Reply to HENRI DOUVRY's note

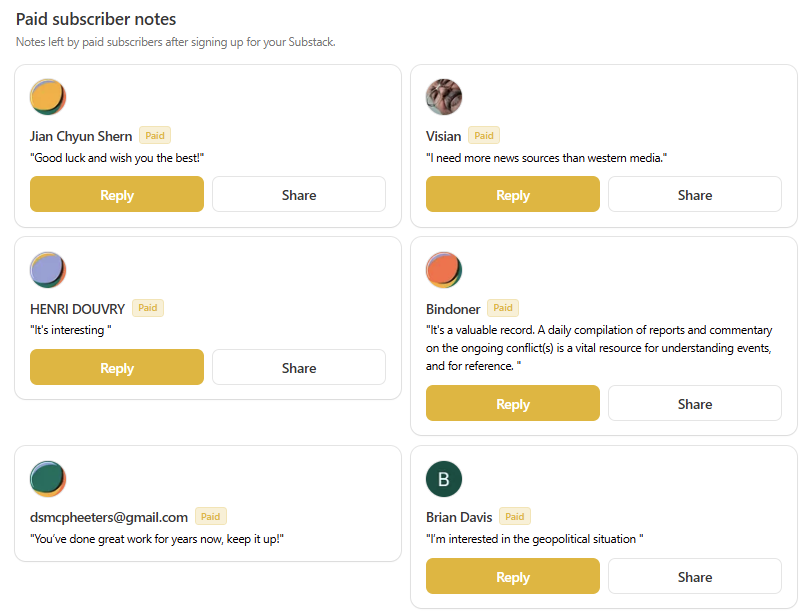pyautogui.click(x=117, y=367)
